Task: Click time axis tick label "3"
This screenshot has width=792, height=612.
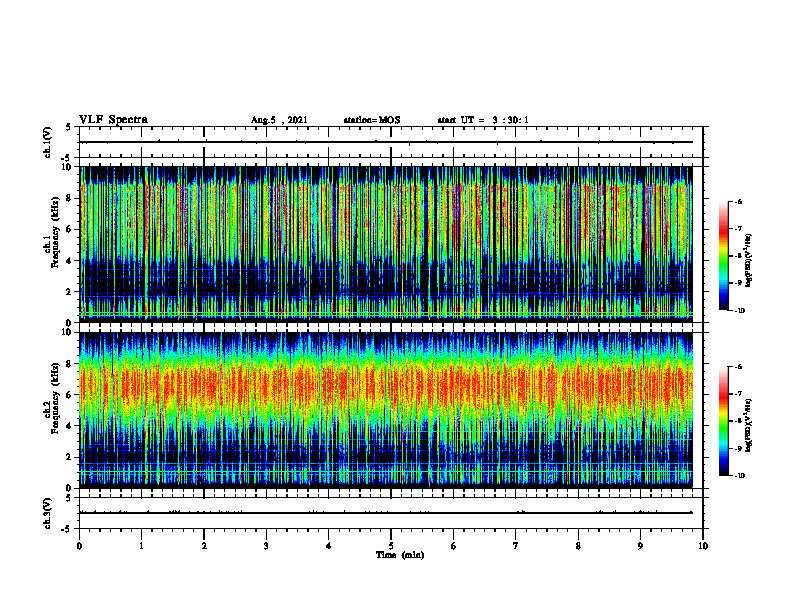Action: (266, 546)
